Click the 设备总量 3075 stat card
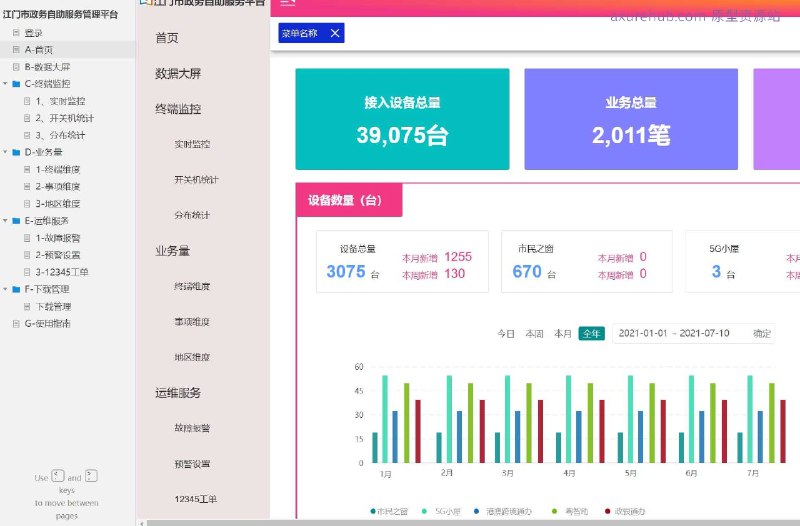Viewport: 800px width, 526px height. click(x=402, y=261)
